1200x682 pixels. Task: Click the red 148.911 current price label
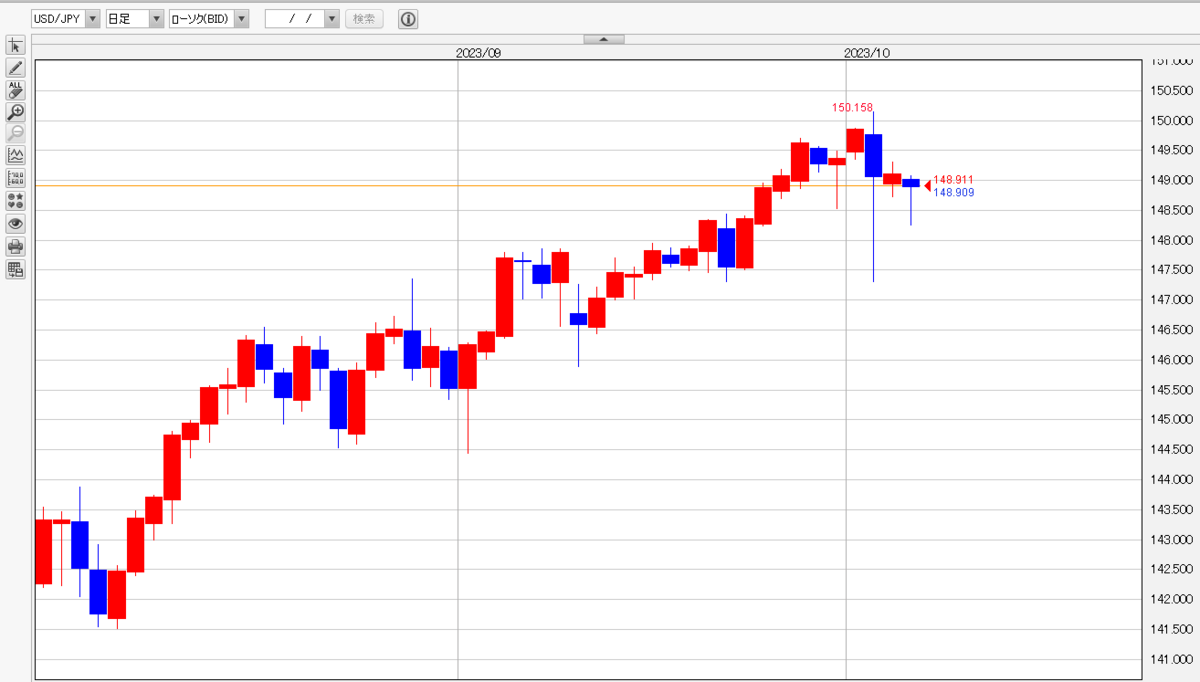[x=954, y=180]
